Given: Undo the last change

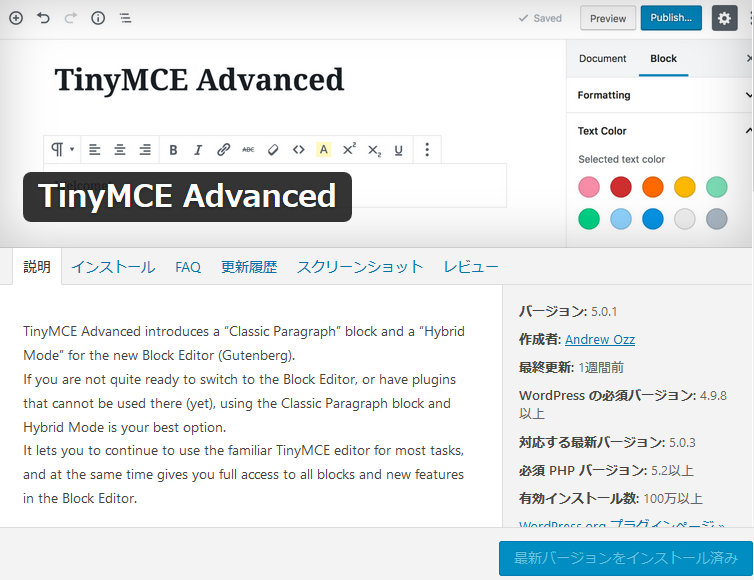Looking at the screenshot, I should point(43,18).
